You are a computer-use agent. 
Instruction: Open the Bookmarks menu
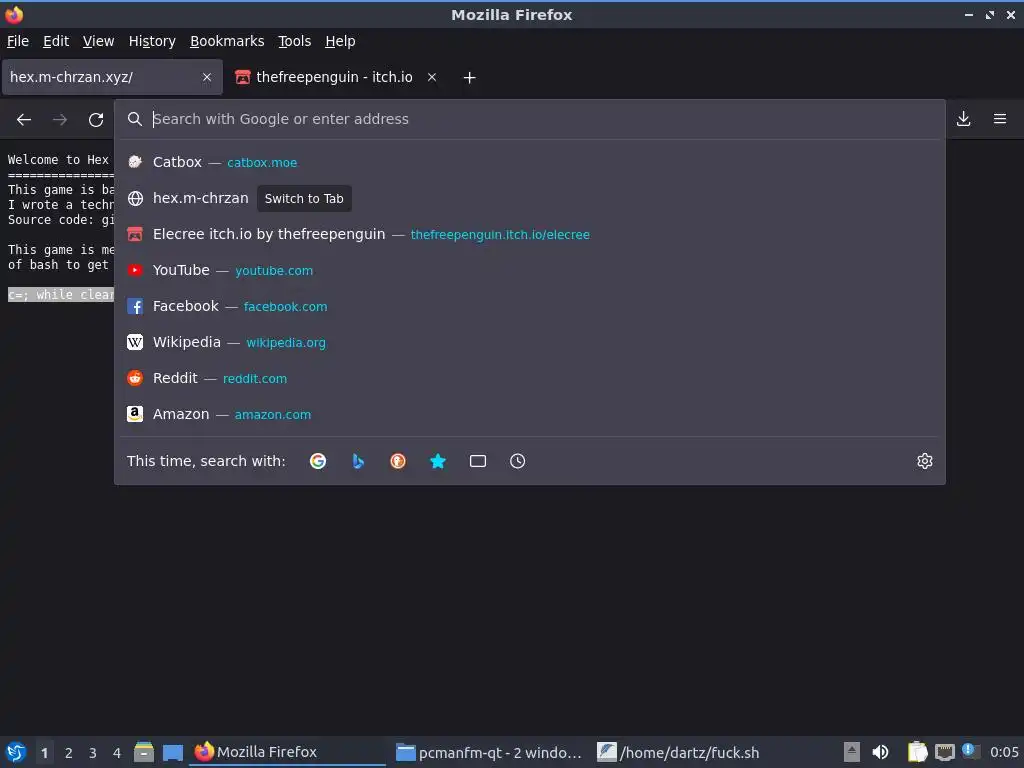(x=227, y=41)
